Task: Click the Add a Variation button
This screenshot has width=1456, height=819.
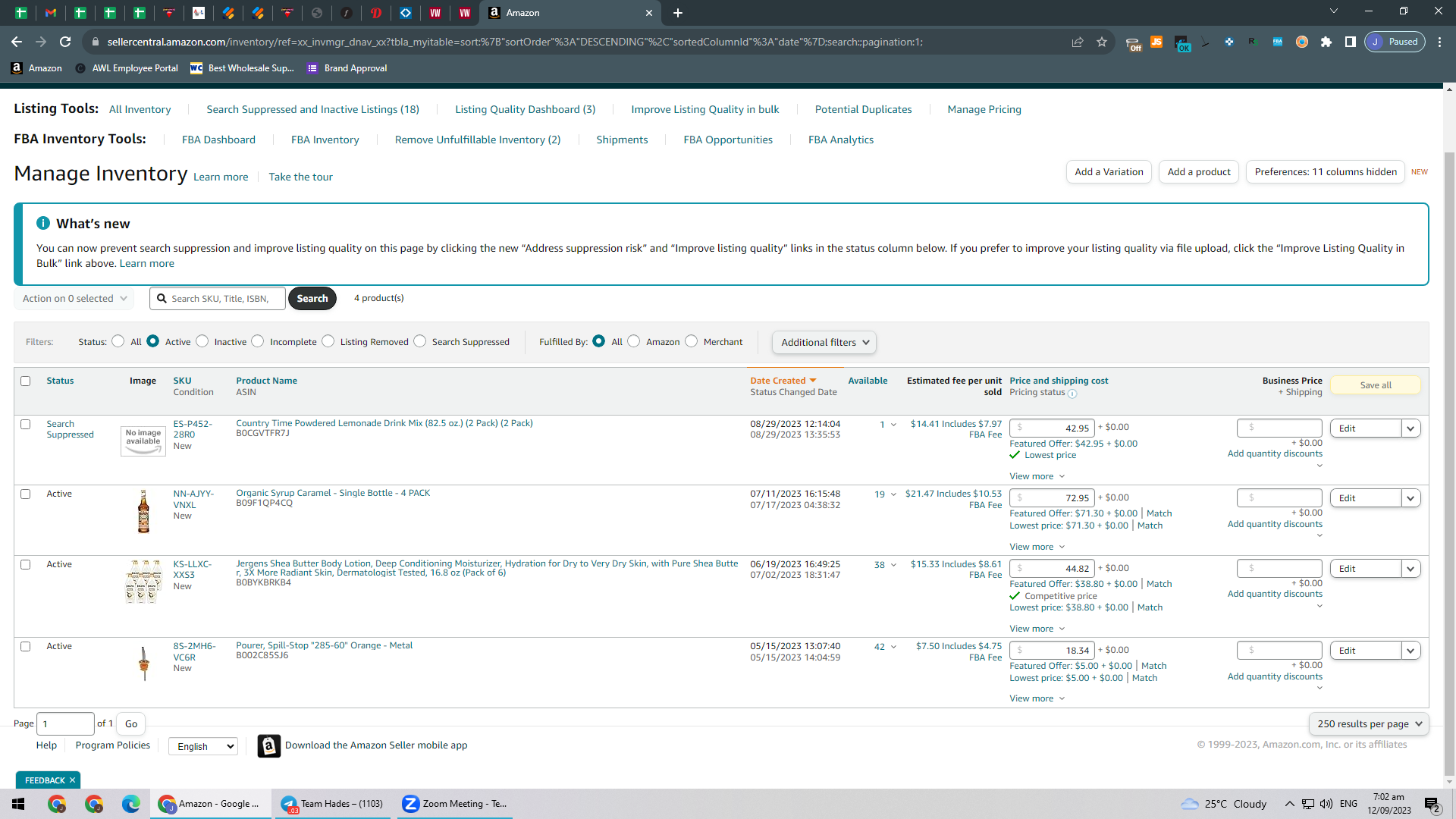Action: coord(1109,172)
